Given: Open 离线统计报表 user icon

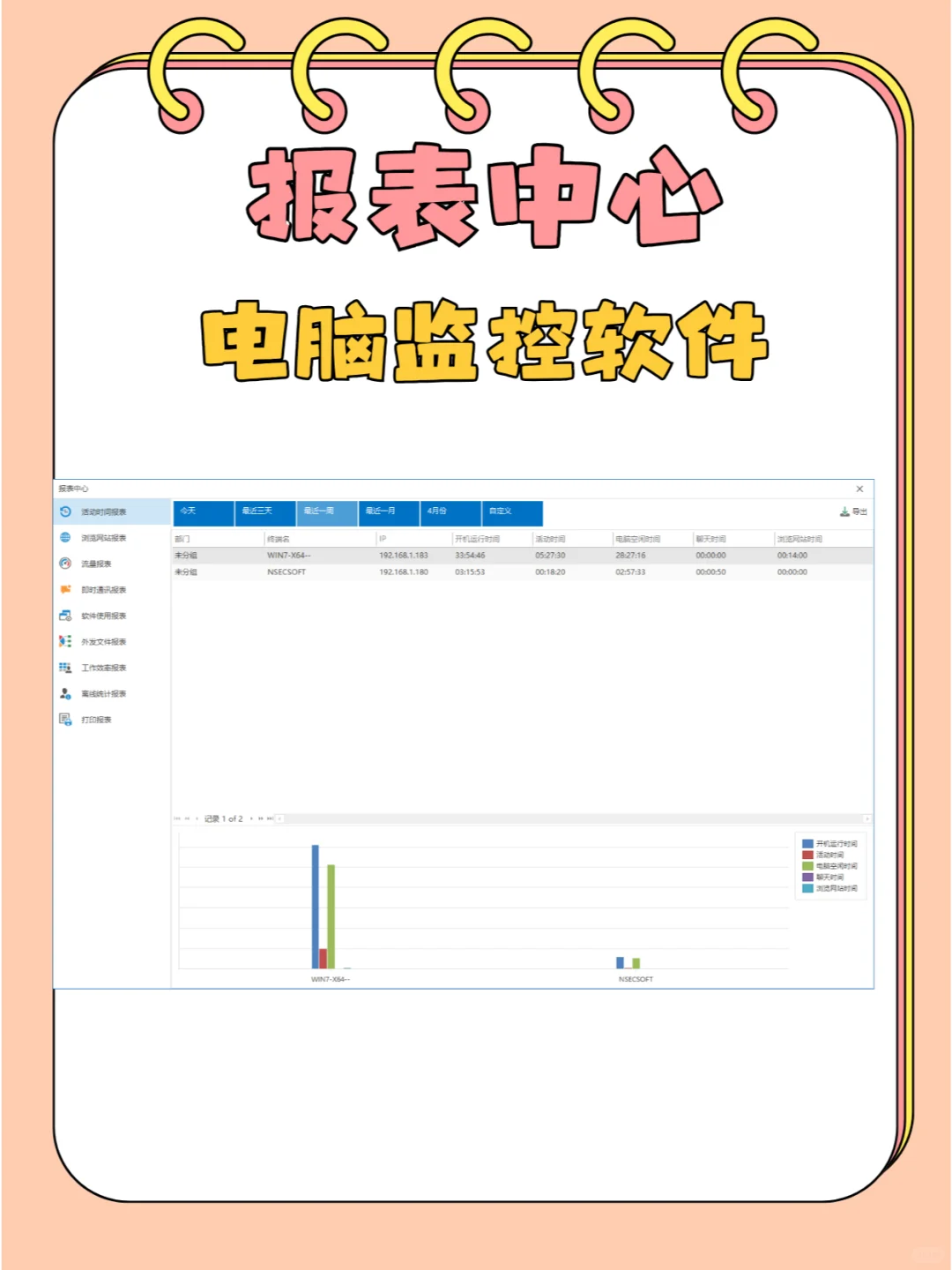Looking at the screenshot, I should (64, 693).
